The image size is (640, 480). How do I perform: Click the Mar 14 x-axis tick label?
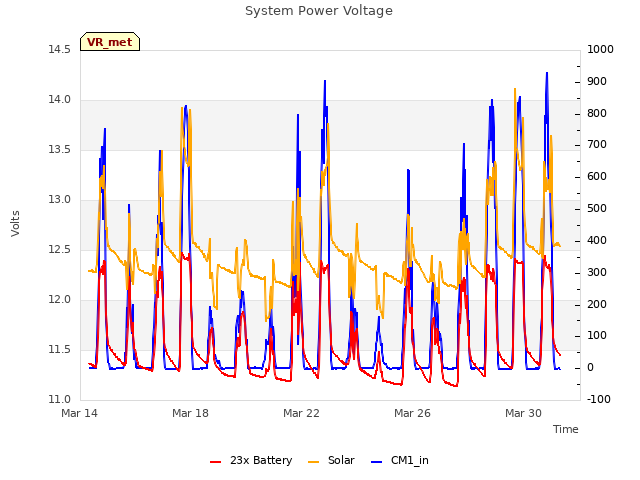[79, 413]
